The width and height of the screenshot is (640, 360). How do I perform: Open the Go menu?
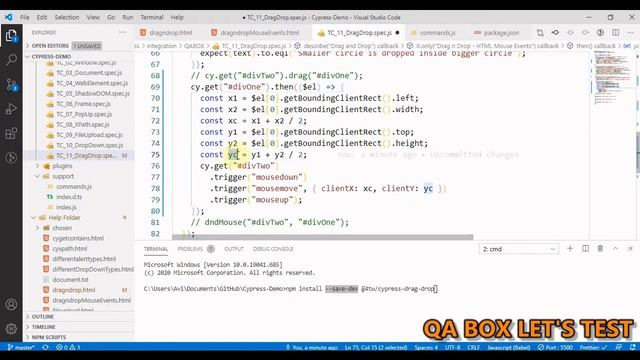111,18
